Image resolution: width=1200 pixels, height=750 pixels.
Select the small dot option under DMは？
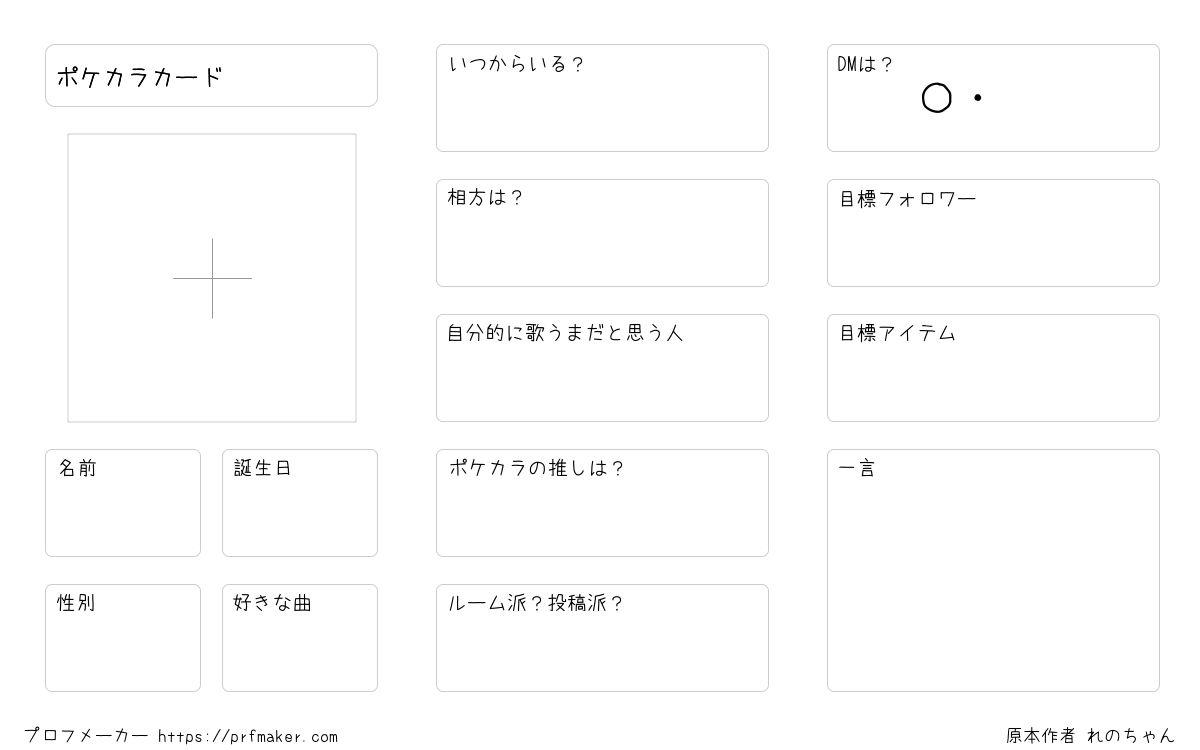coord(977,98)
